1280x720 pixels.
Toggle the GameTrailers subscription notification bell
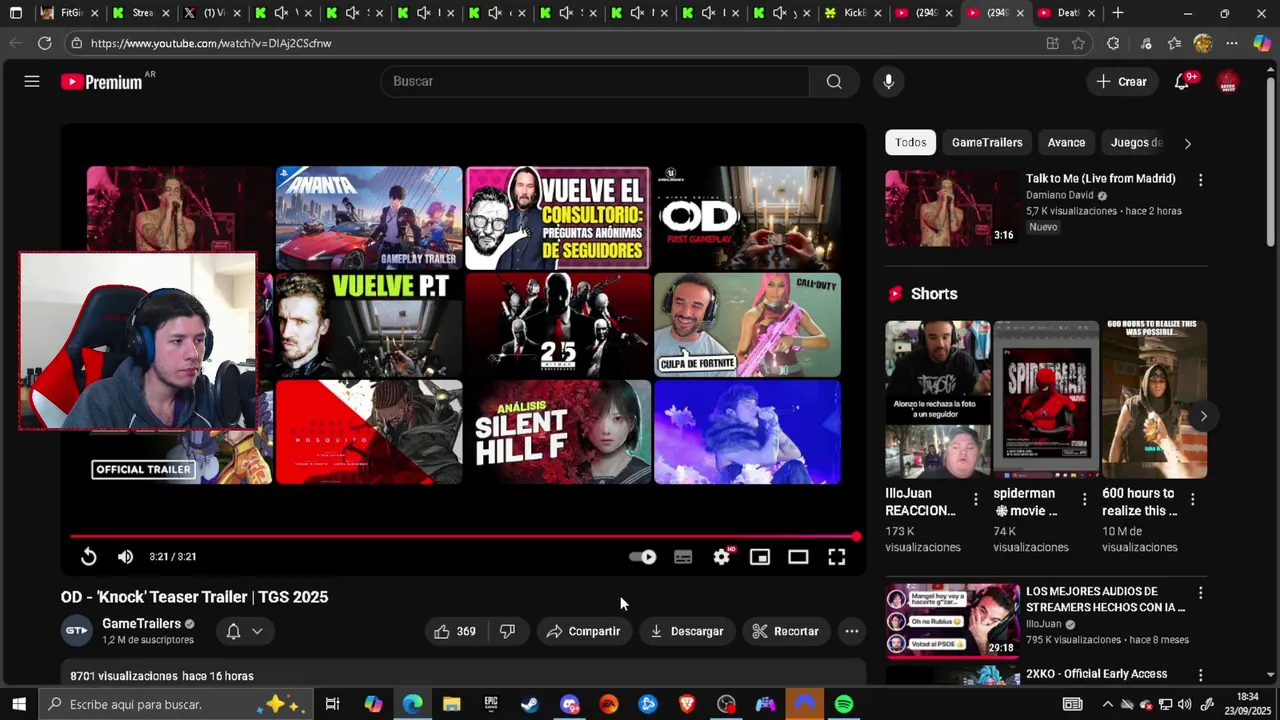pos(233,631)
